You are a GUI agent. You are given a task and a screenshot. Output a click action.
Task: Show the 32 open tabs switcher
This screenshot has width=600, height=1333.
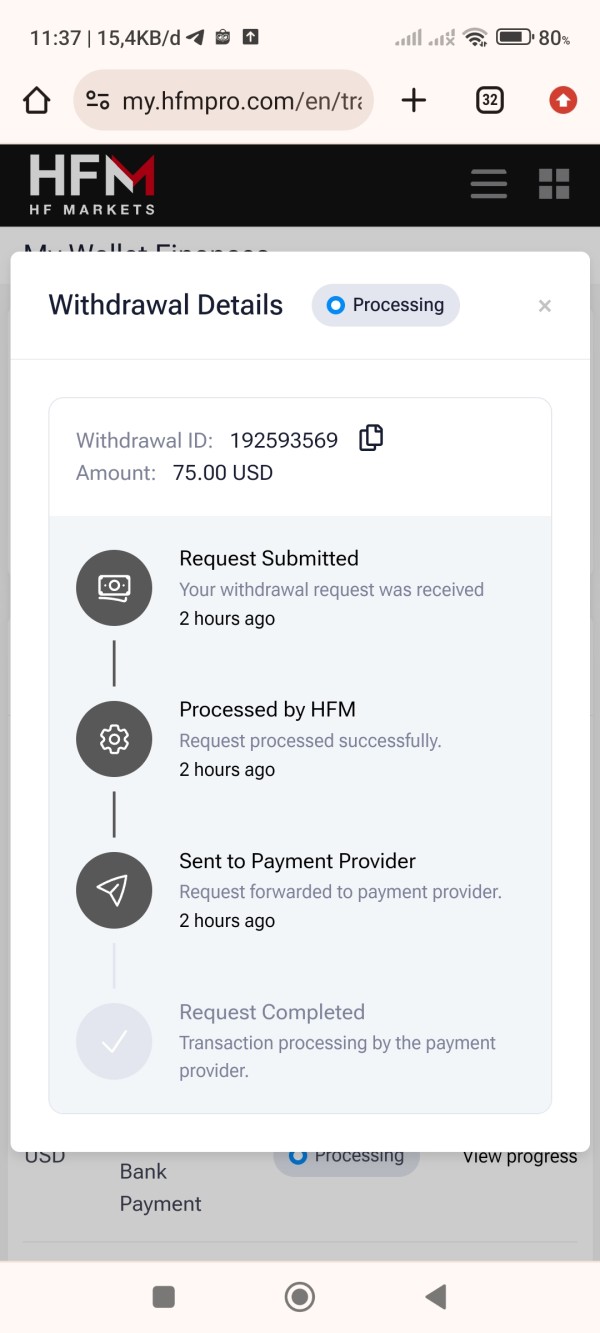(489, 100)
